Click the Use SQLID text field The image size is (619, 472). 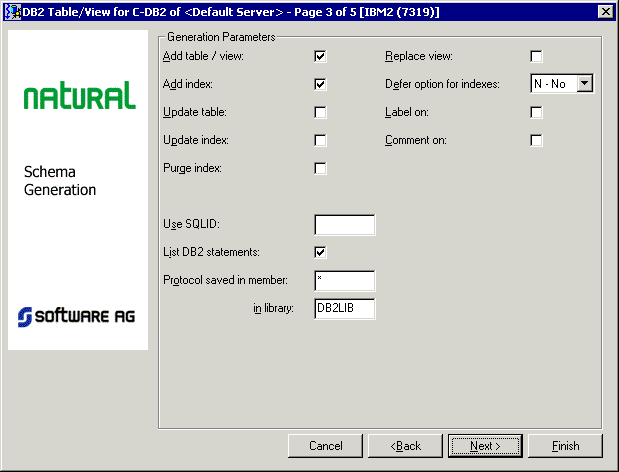pyautogui.click(x=344, y=225)
